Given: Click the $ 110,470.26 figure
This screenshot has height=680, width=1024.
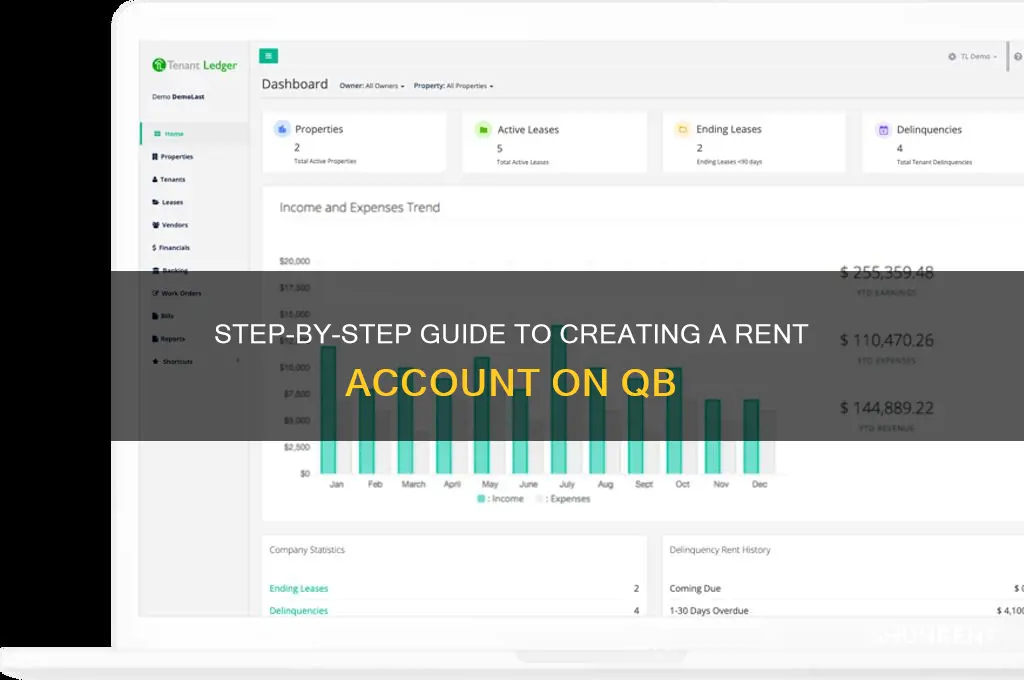Looking at the screenshot, I should pyautogui.click(x=886, y=340).
